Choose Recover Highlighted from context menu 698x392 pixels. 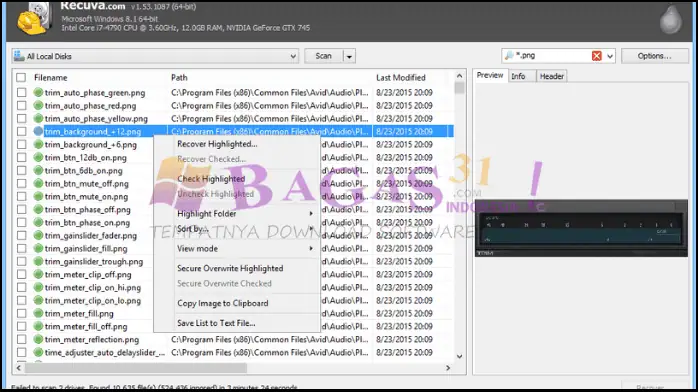[x=217, y=144]
